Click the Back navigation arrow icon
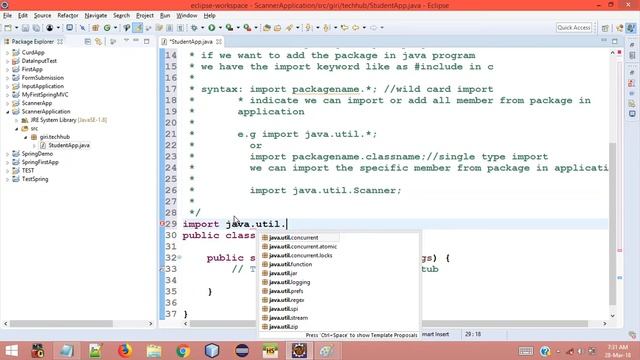Viewport: 640px width, 360px height. coord(356,28)
